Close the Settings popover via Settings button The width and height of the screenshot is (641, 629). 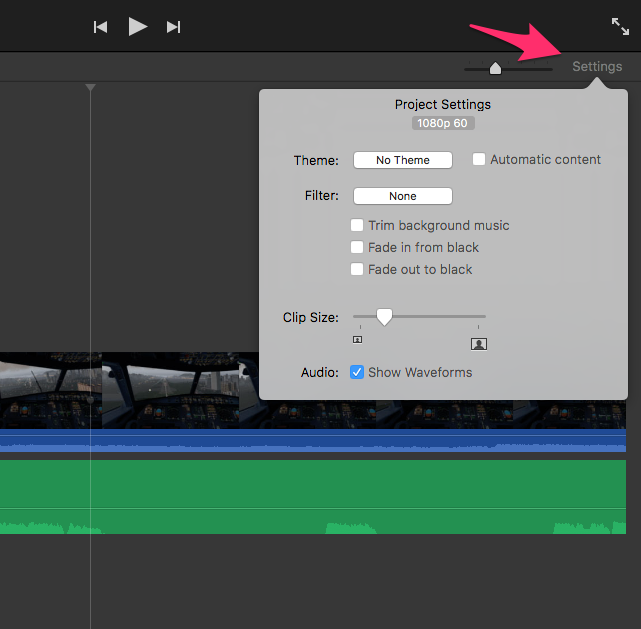tap(597, 66)
